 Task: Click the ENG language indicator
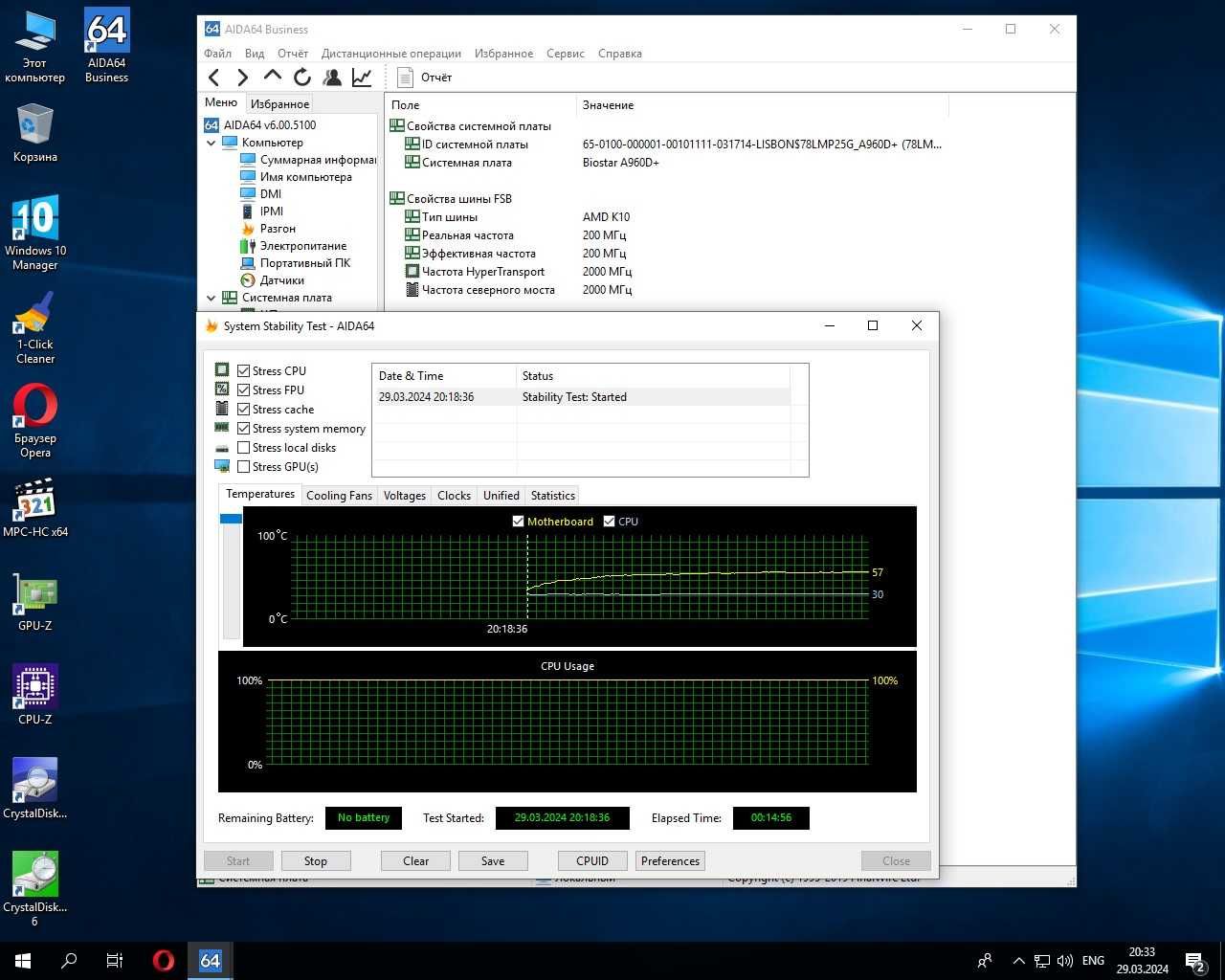click(x=1093, y=961)
